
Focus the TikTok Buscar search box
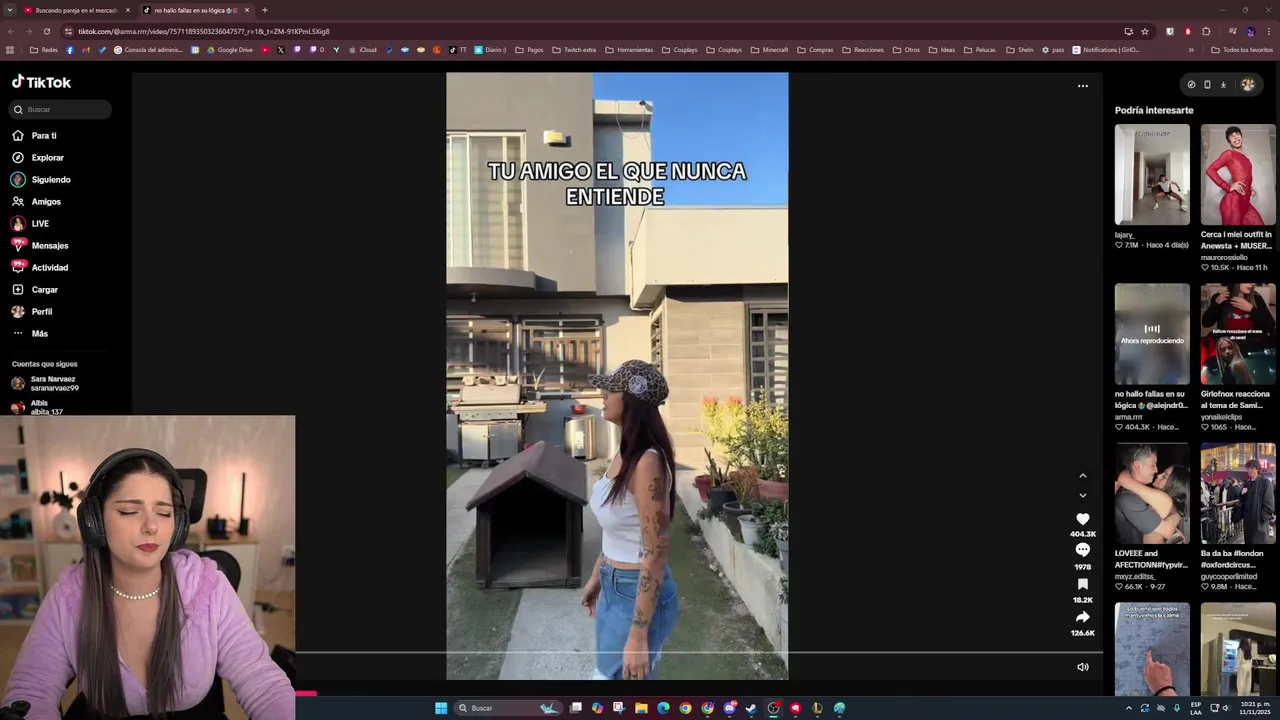[x=61, y=109]
